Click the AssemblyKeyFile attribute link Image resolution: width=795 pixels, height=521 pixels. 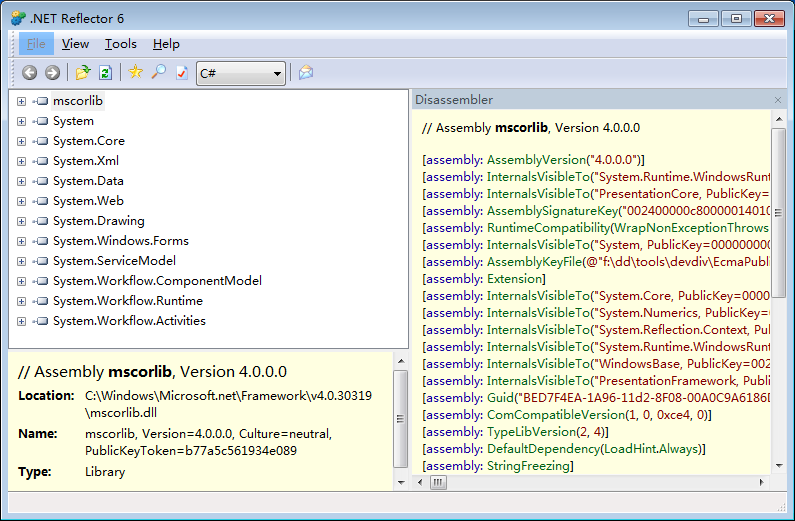pyautogui.click(x=534, y=262)
